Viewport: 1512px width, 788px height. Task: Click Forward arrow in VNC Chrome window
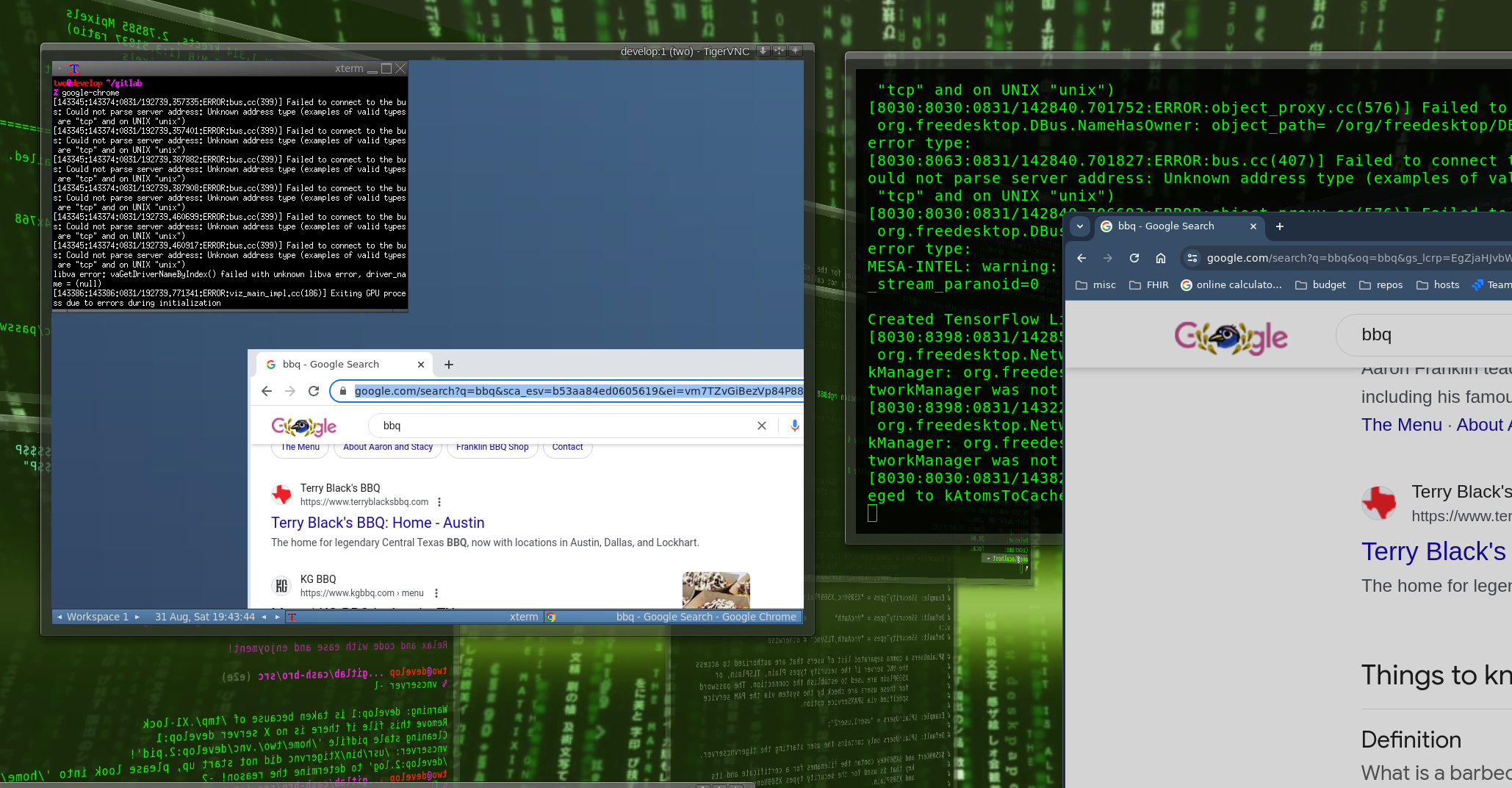(x=290, y=391)
